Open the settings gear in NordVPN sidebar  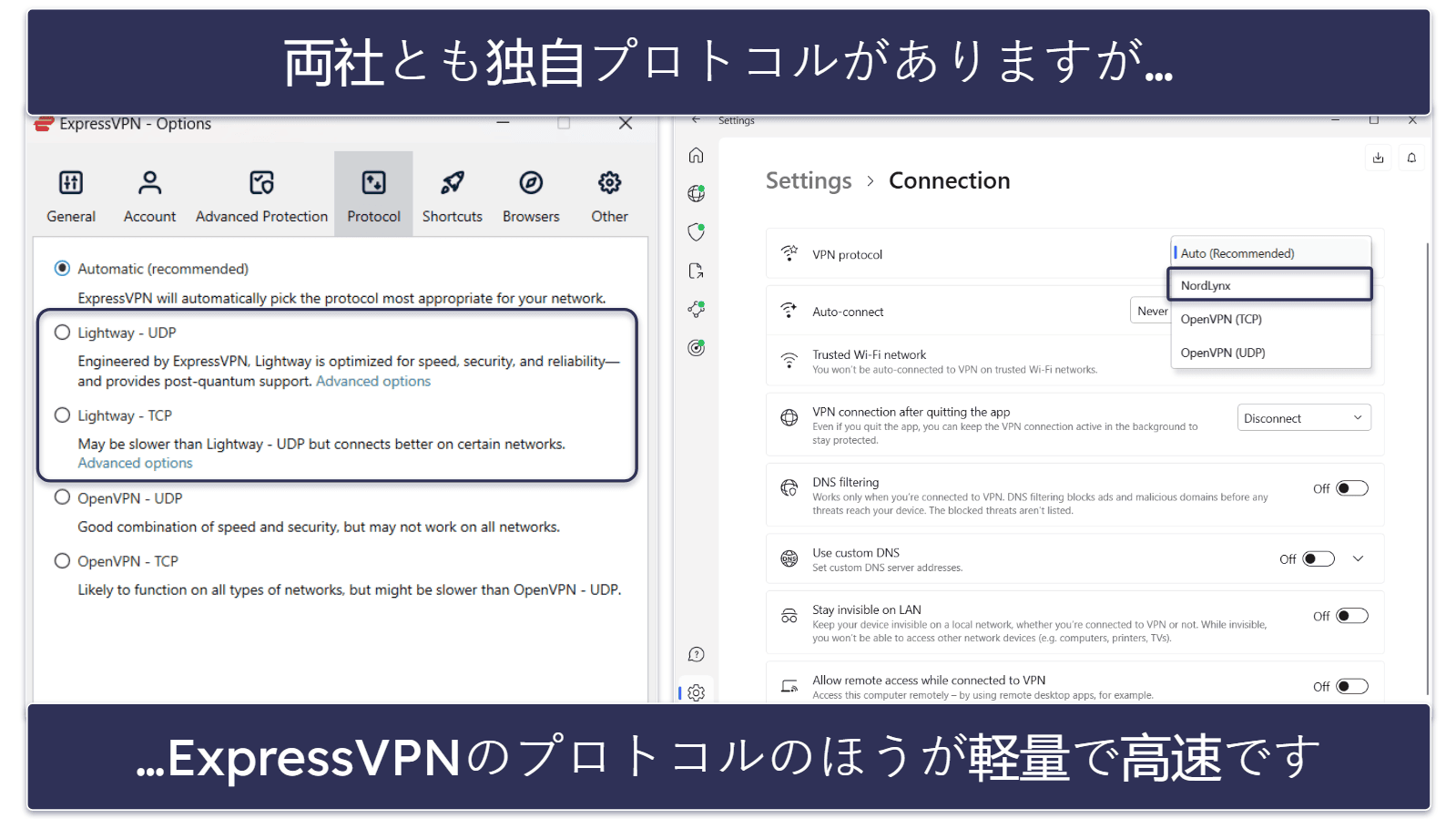point(696,692)
